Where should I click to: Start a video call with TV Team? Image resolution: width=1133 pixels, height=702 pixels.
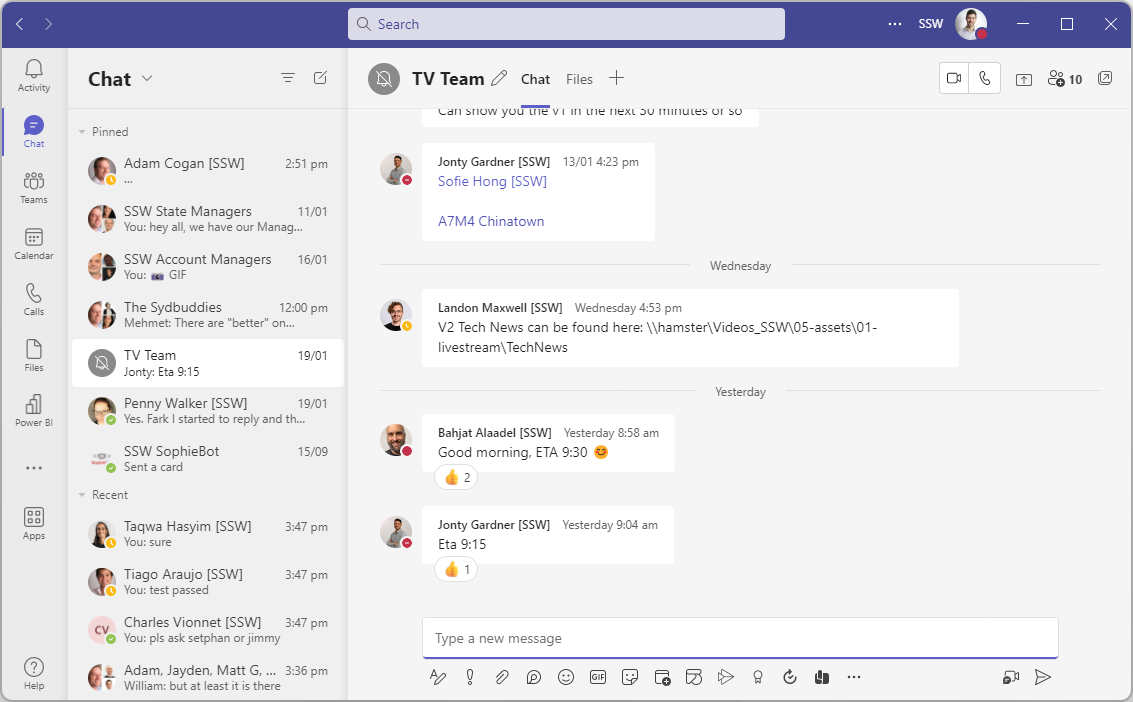(x=954, y=79)
